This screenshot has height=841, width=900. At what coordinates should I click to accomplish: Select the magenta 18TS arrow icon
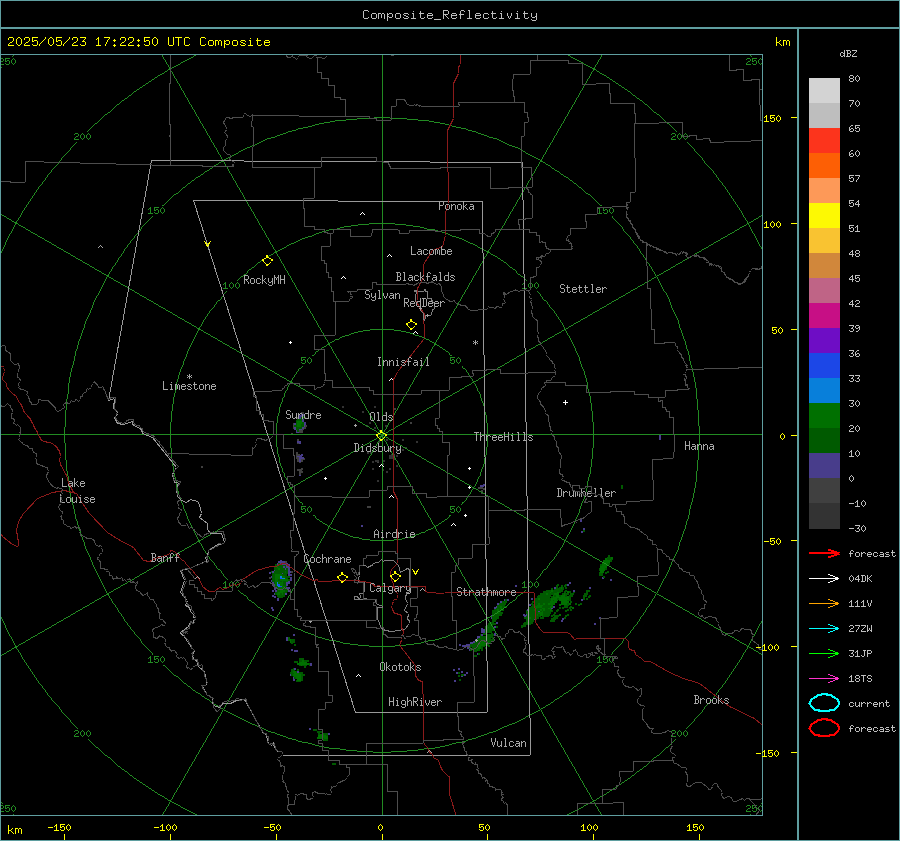point(824,679)
